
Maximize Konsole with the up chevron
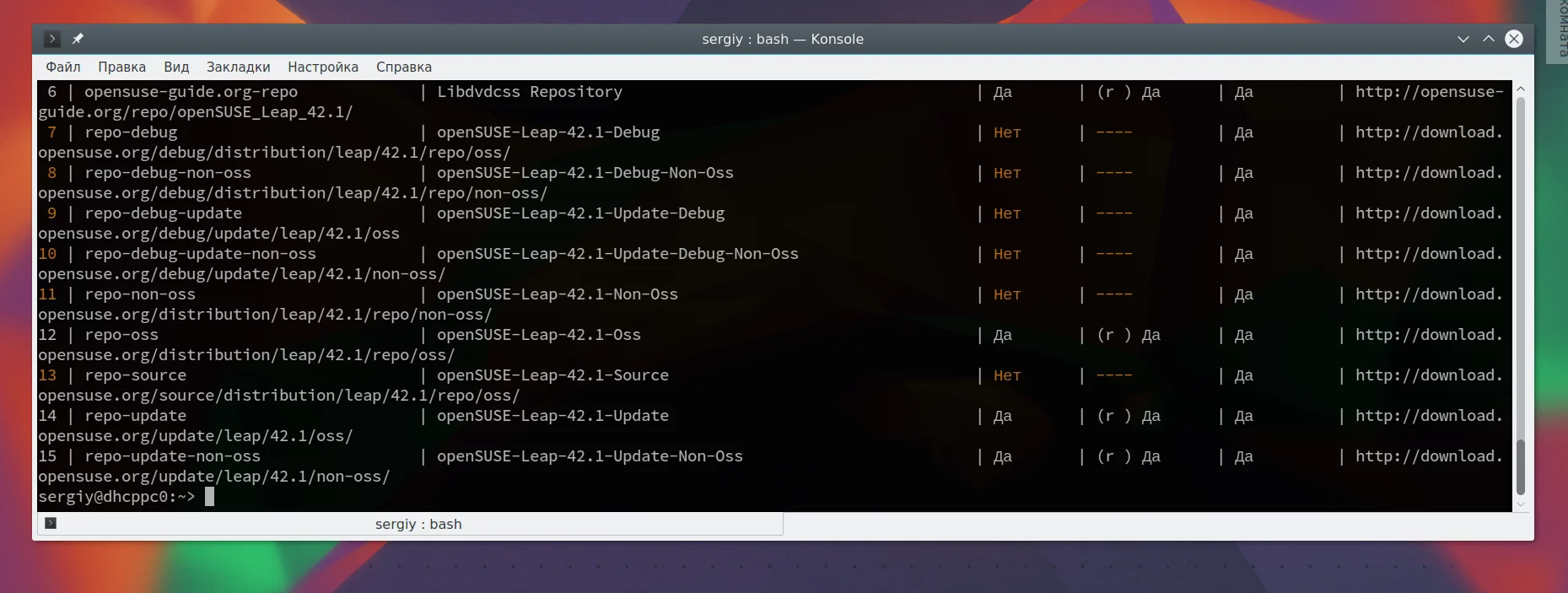pyautogui.click(x=1489, y=39)
